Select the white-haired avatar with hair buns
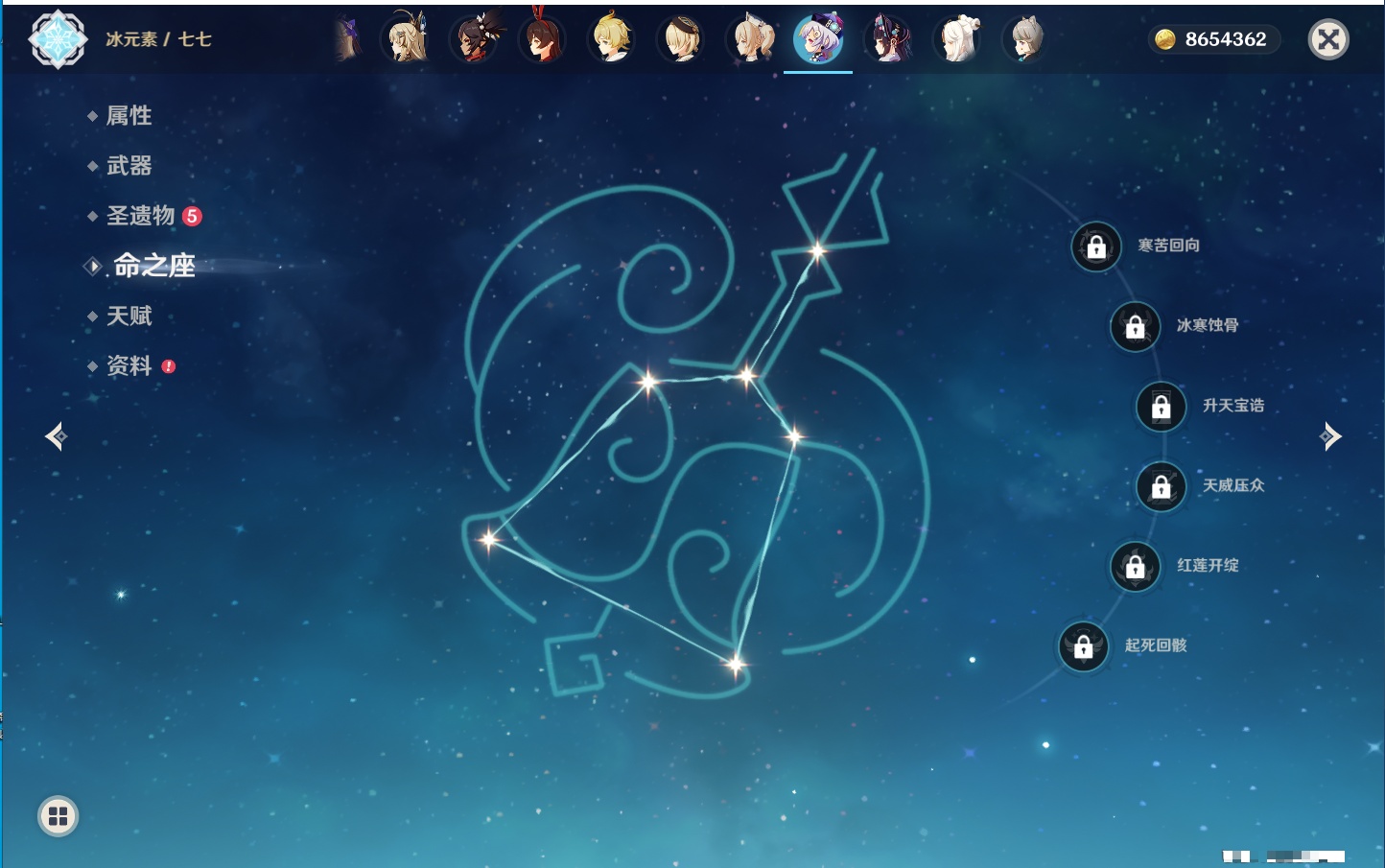 956,38
